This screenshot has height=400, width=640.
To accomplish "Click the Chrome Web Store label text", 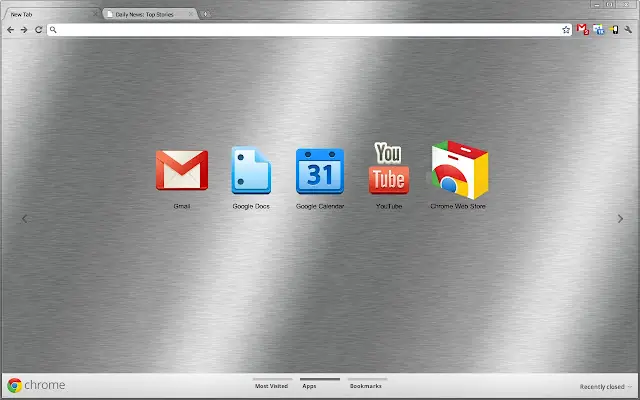I will tap(458, 206).
